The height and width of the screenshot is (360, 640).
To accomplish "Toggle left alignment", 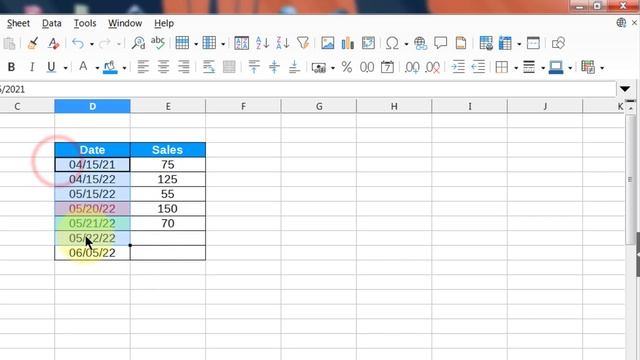I will point(143,67).
